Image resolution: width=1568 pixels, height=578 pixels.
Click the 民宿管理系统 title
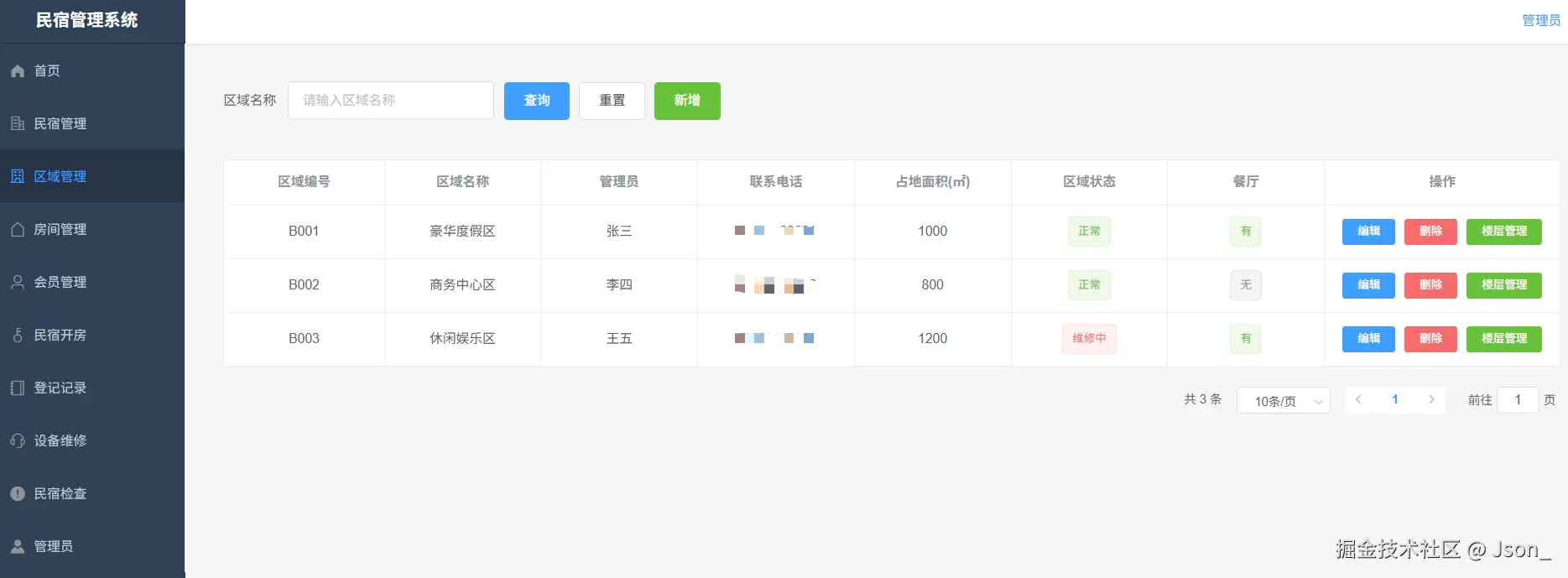point(87,20)
